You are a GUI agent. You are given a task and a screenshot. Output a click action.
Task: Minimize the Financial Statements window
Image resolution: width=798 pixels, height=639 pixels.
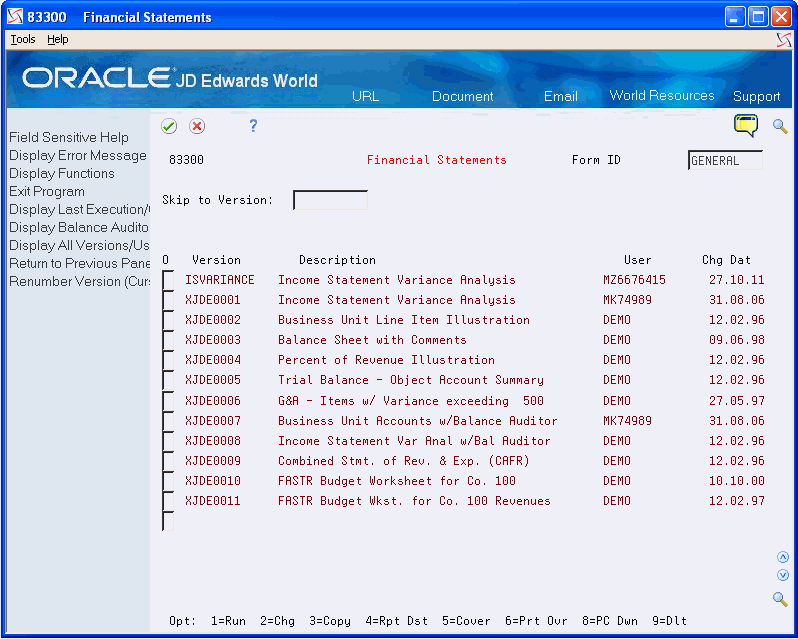coord(734,17)
